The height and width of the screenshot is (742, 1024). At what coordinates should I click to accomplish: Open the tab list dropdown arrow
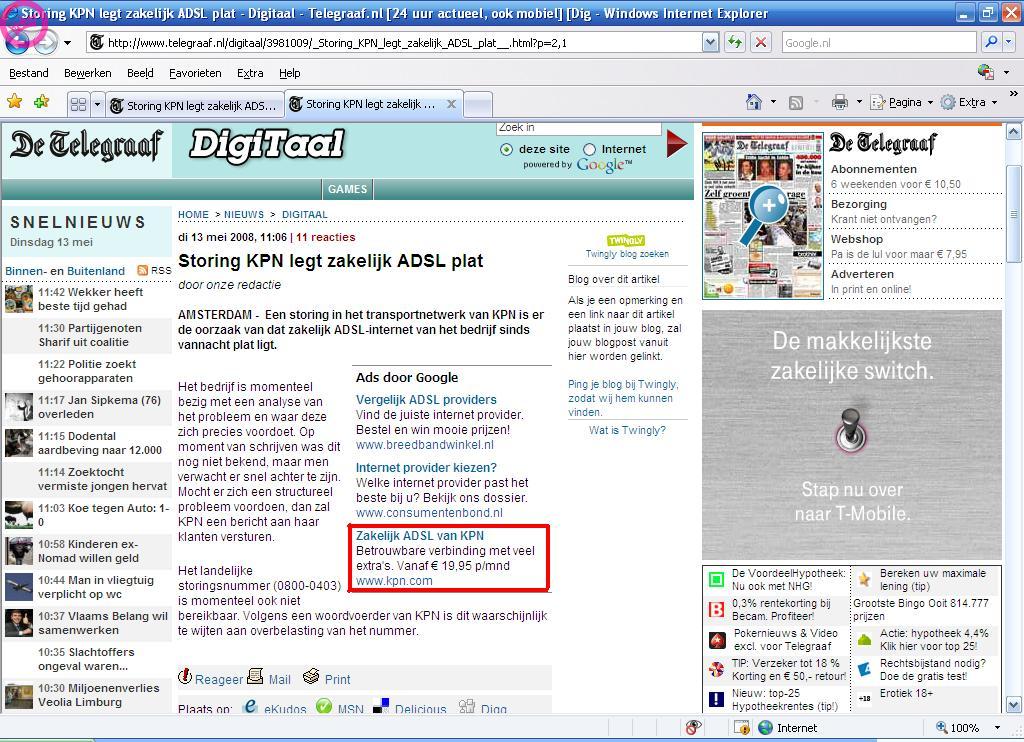[x=97, y=105]
